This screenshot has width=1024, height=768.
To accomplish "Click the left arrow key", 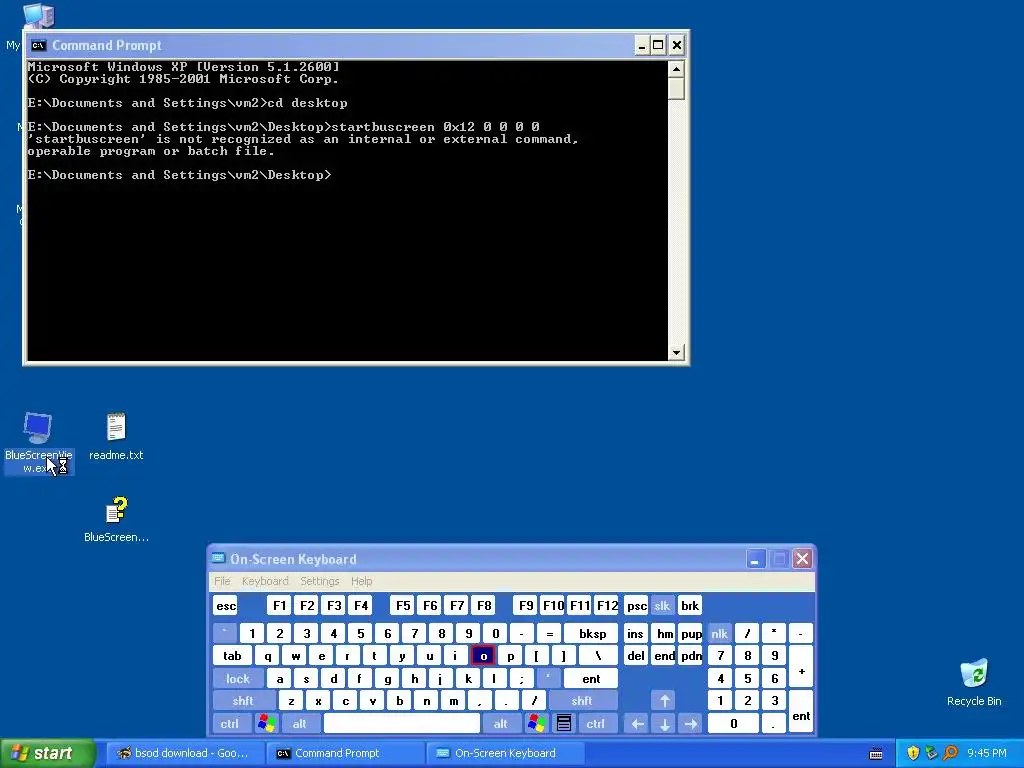I will pyautogui.click(x=637, y=724).
